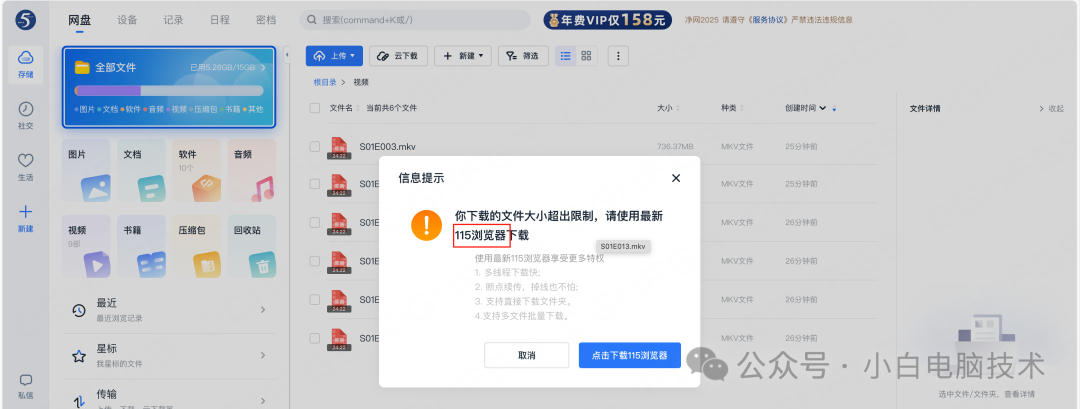Open the 文档 documents category tile
The width and height of the screenshot is (1080, 409).
click(141, 171)
